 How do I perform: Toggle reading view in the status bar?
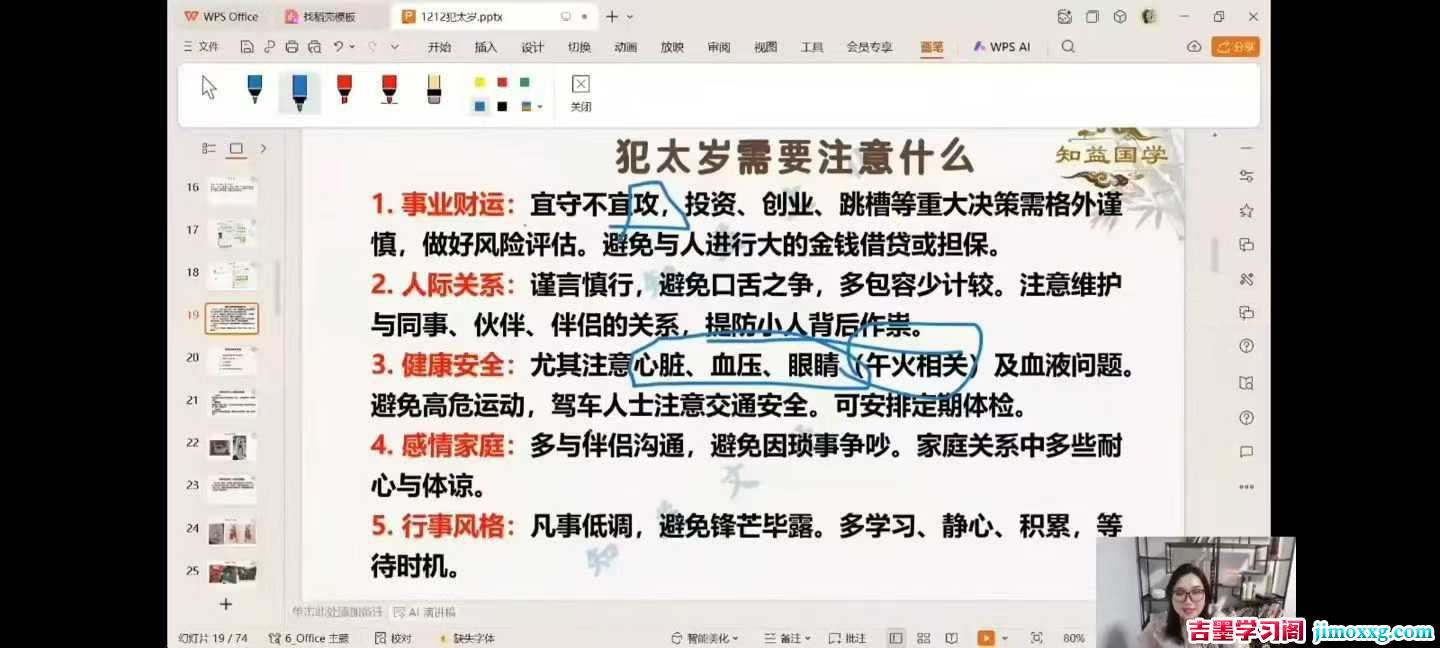[952, 637]
